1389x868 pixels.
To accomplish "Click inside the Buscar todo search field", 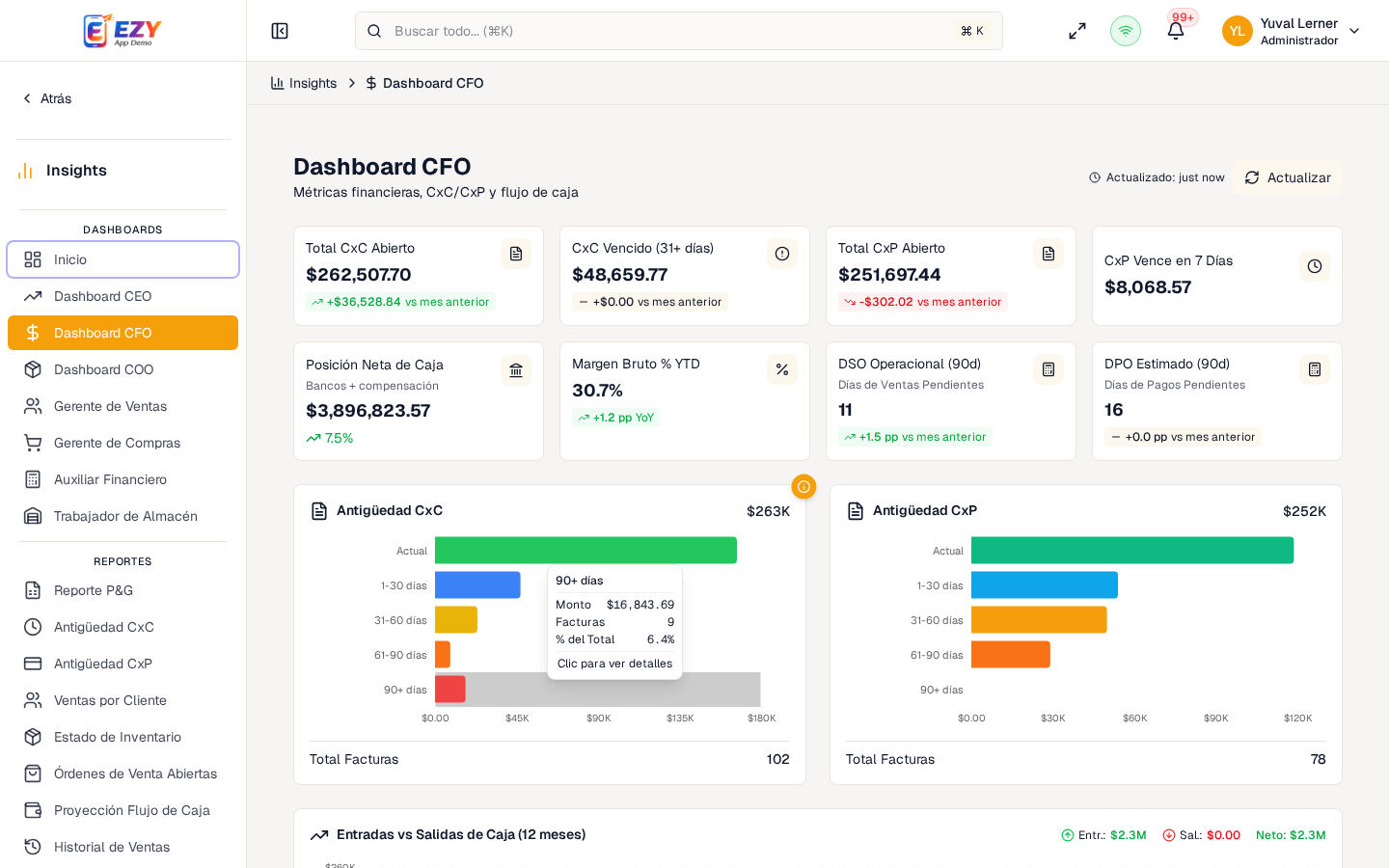I will (679, 31).
